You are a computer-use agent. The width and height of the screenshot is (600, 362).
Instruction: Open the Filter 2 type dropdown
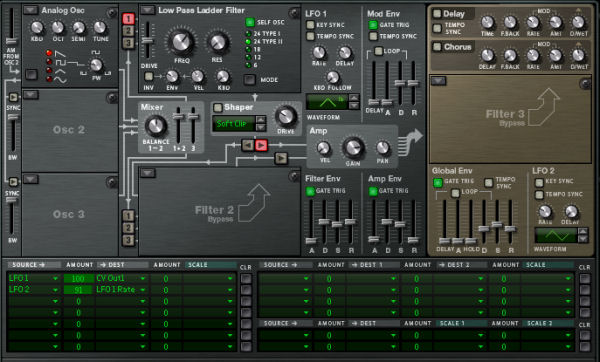[147, 173]
